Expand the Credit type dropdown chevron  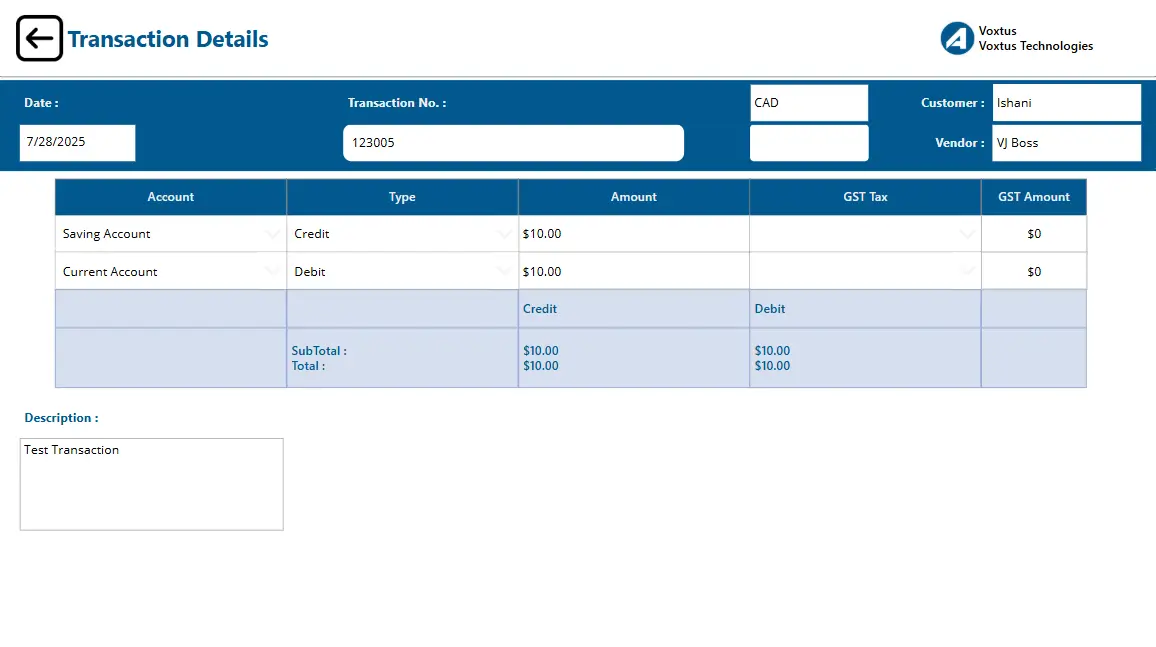coord(504,234)
